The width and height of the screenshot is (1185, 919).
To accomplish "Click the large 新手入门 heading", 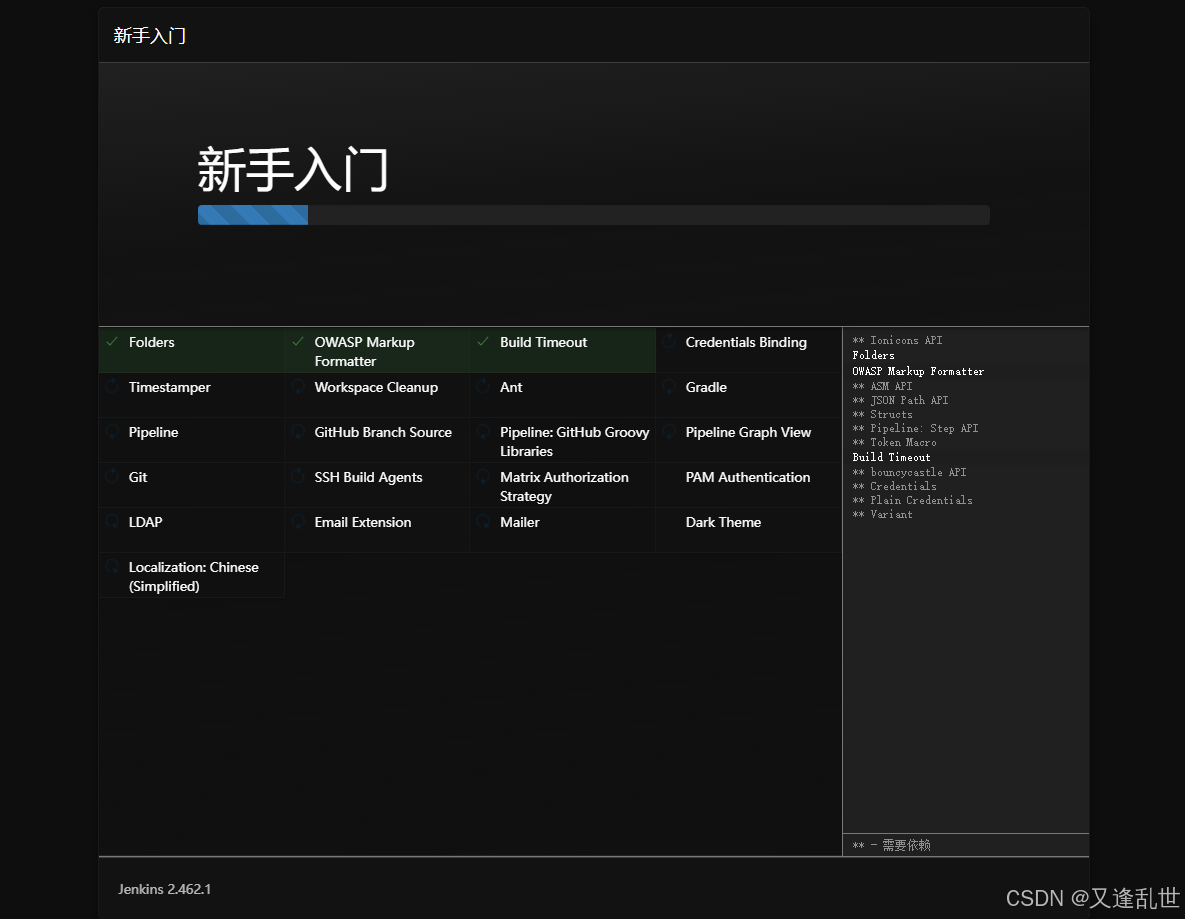I will (292, 169).
